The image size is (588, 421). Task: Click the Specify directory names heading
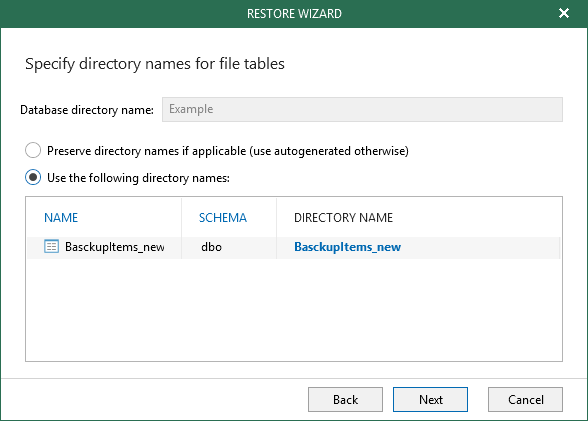pyautogui.click(x=155, y=64)
